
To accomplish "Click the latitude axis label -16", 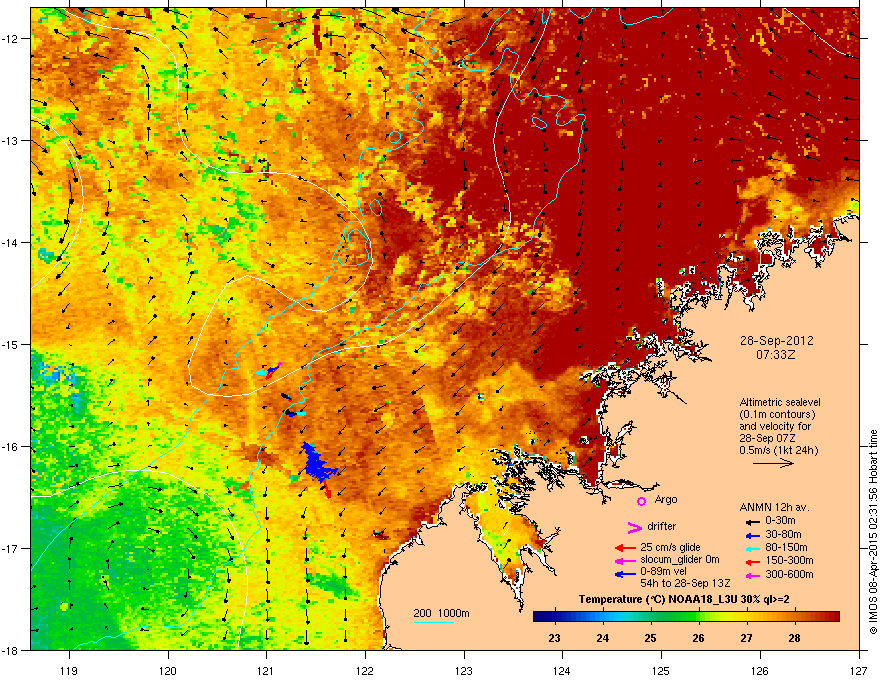I will pyautogui.click(x=10, y=446).
